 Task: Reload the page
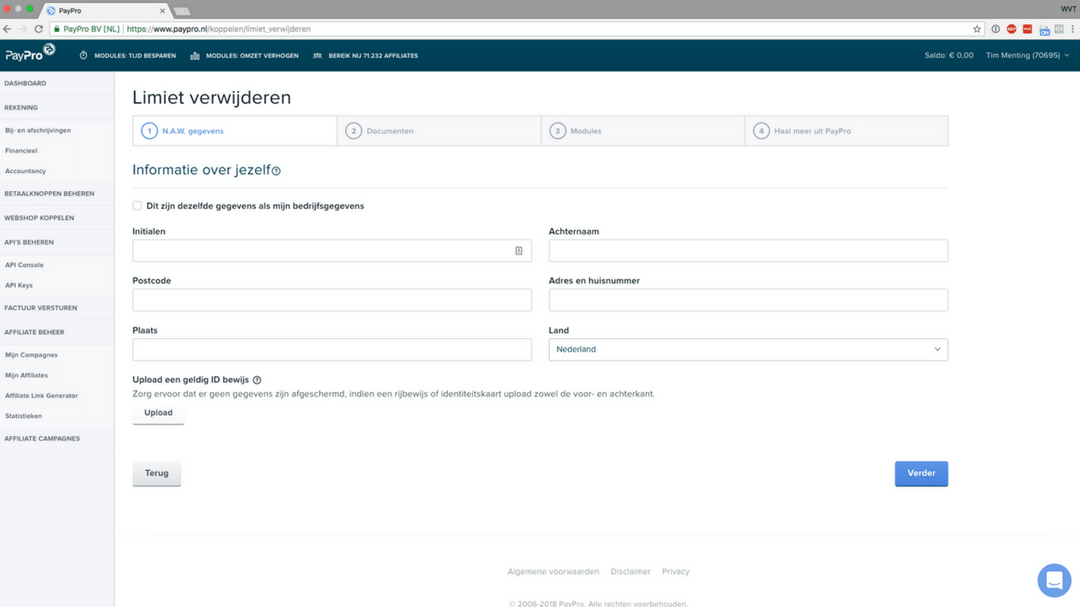(x=39, y=29)
